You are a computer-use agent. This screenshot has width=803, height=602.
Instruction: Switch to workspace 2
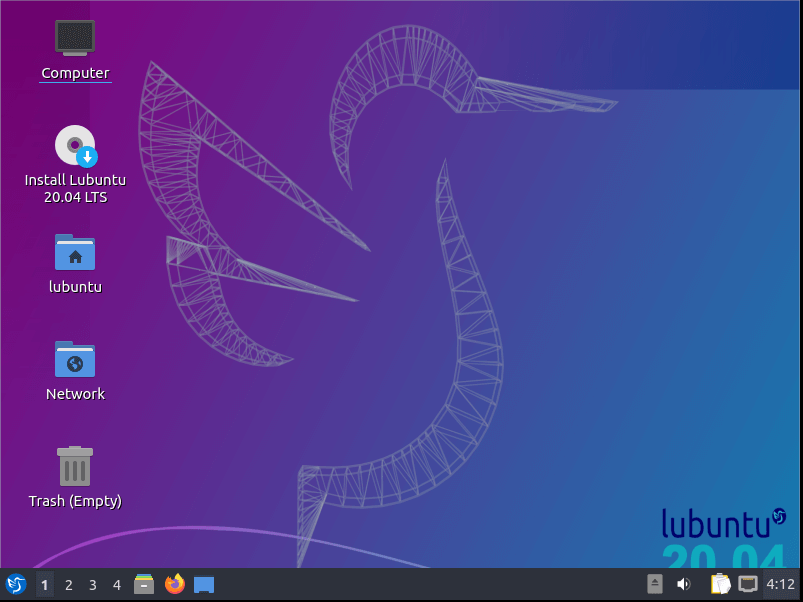tap(69, 585)
